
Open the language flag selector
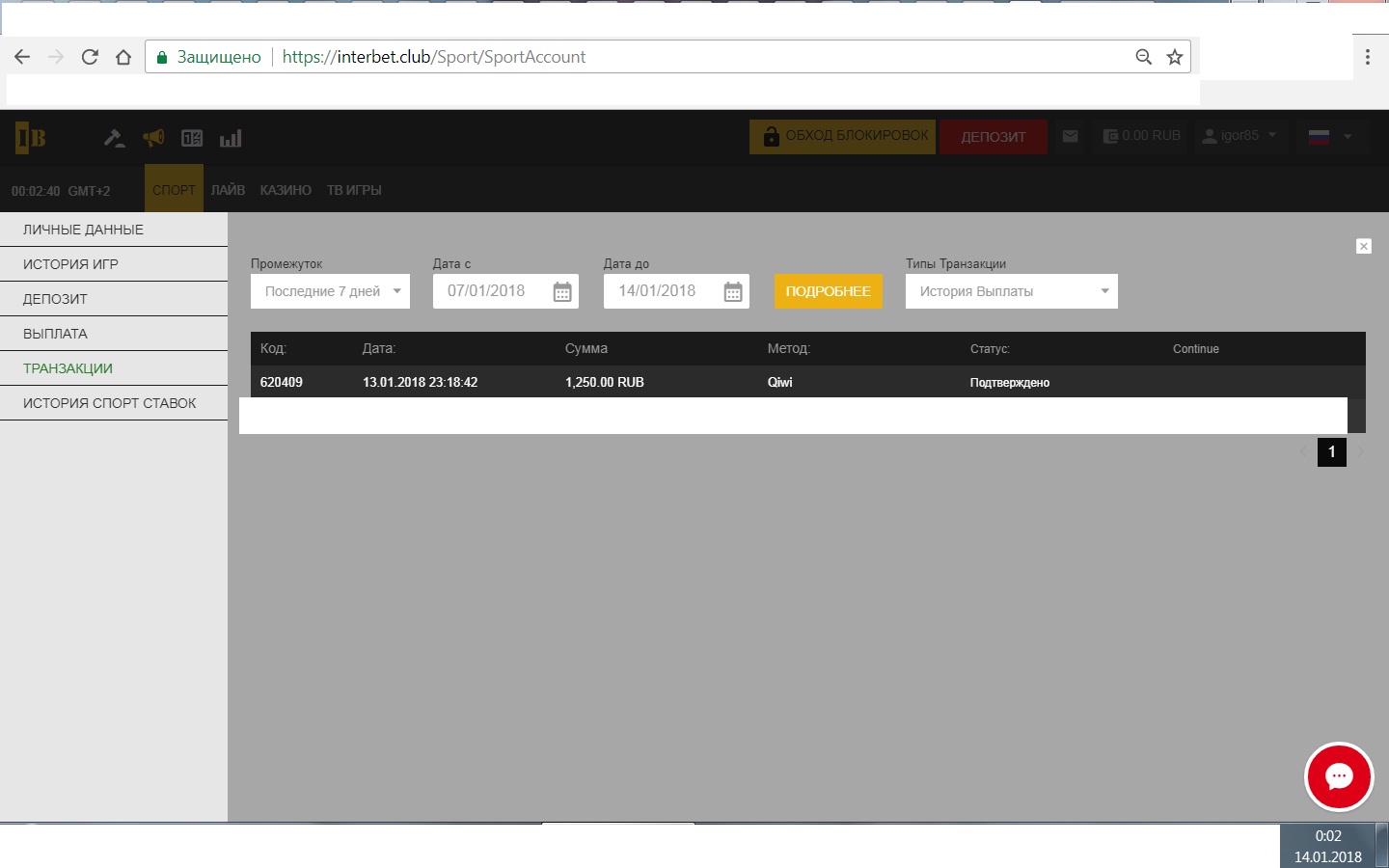[1329, 136]
